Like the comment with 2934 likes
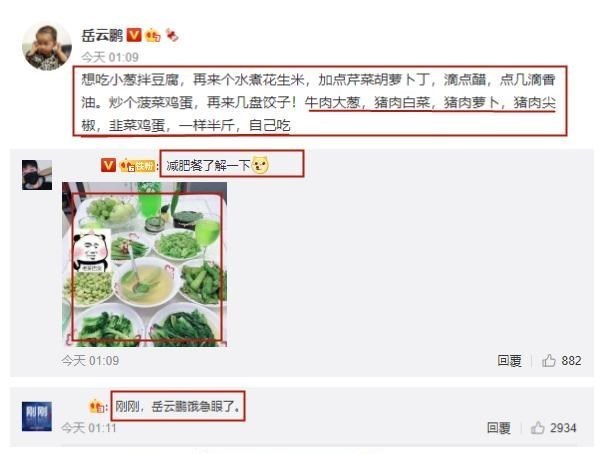The image size is (604, 454). tap(537, 428)
